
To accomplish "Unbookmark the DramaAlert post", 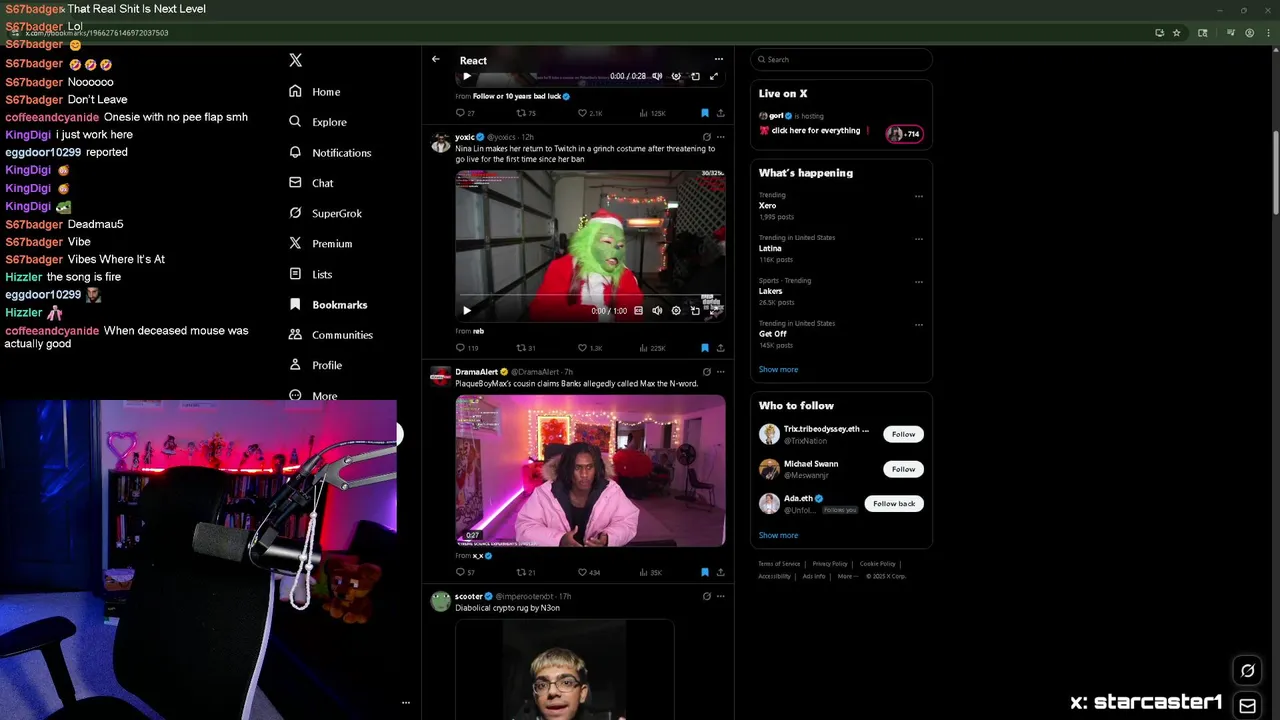I will click(x=705, y=572).
